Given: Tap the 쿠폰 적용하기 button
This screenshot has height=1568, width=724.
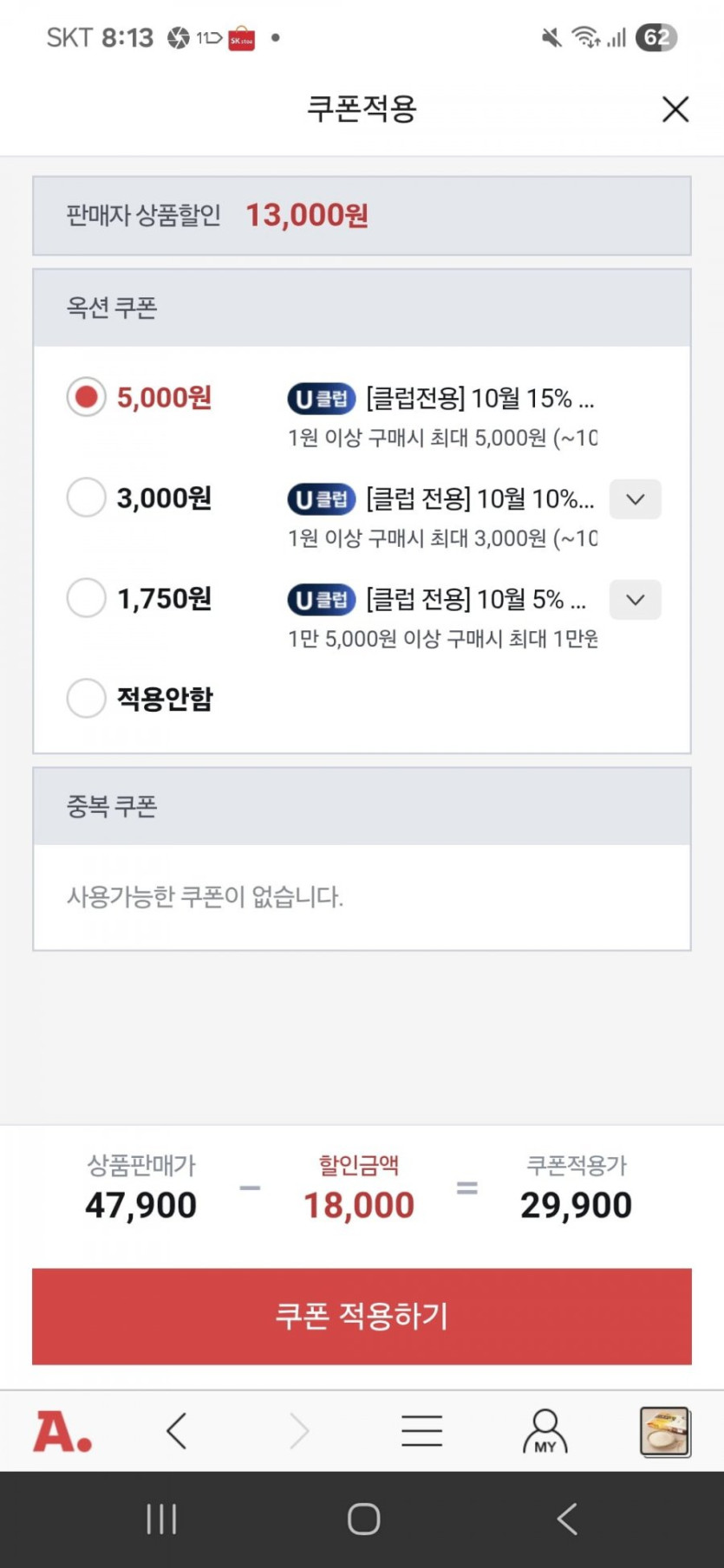Looking at the screenshot, I should click(362, 1316).
